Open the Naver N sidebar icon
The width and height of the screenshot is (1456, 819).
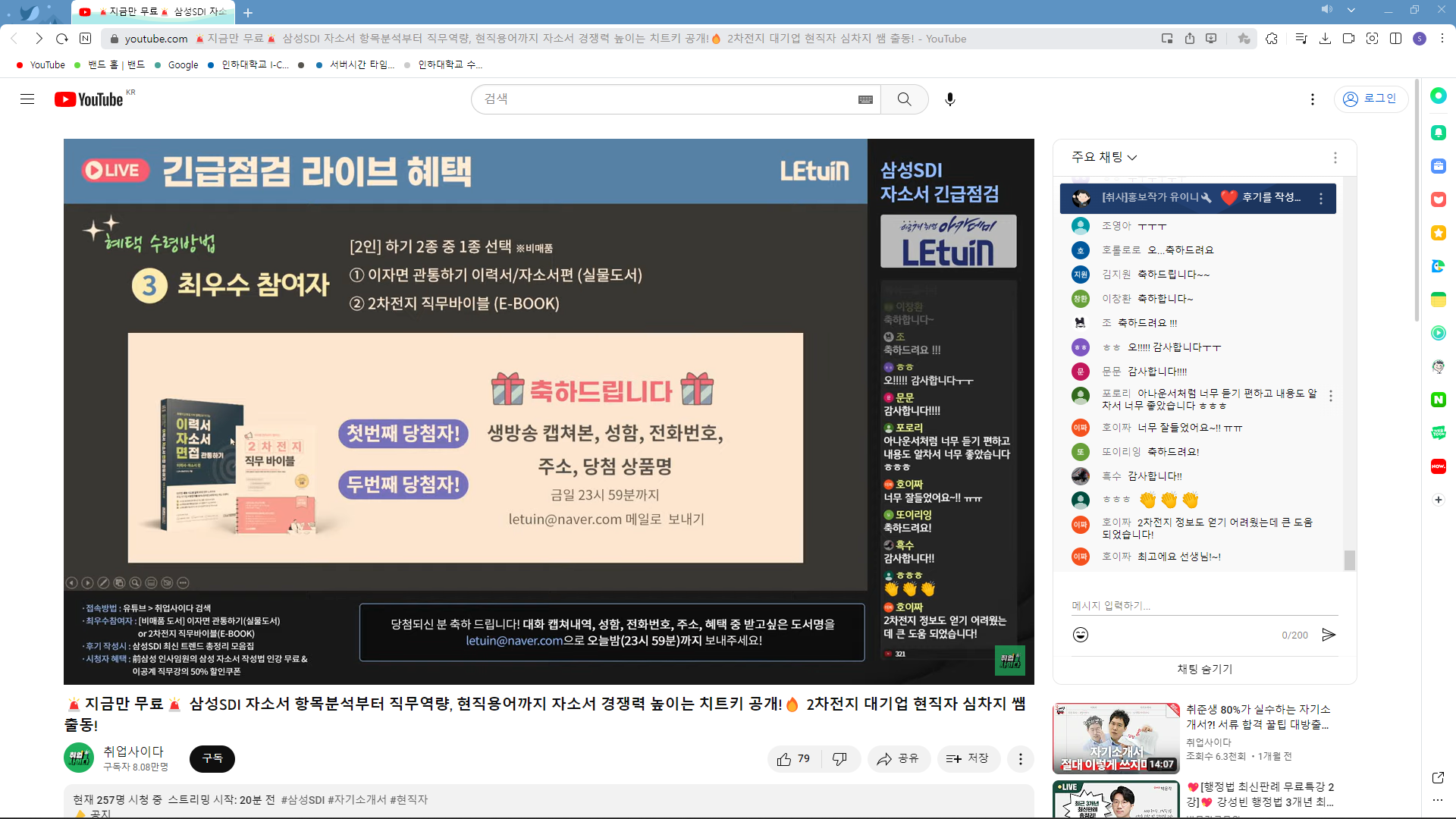click(1439, 400)
